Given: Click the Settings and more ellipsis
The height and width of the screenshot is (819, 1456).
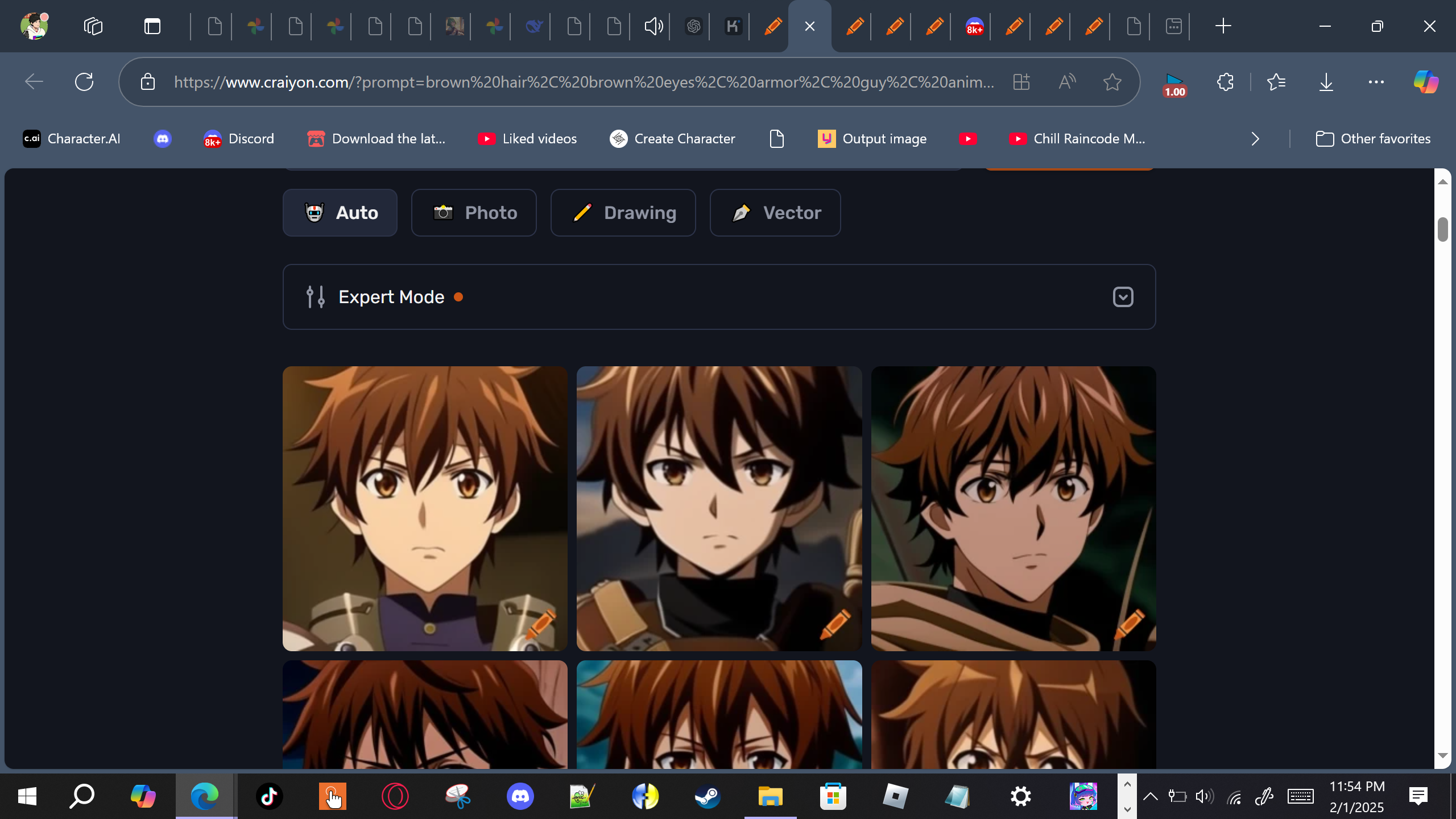Looking at the screenshot, I should coord(1376,82).
